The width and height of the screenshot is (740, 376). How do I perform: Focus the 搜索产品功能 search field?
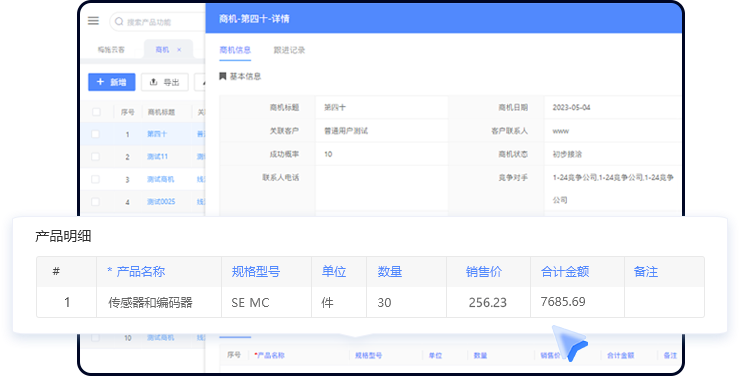point(158,22)
